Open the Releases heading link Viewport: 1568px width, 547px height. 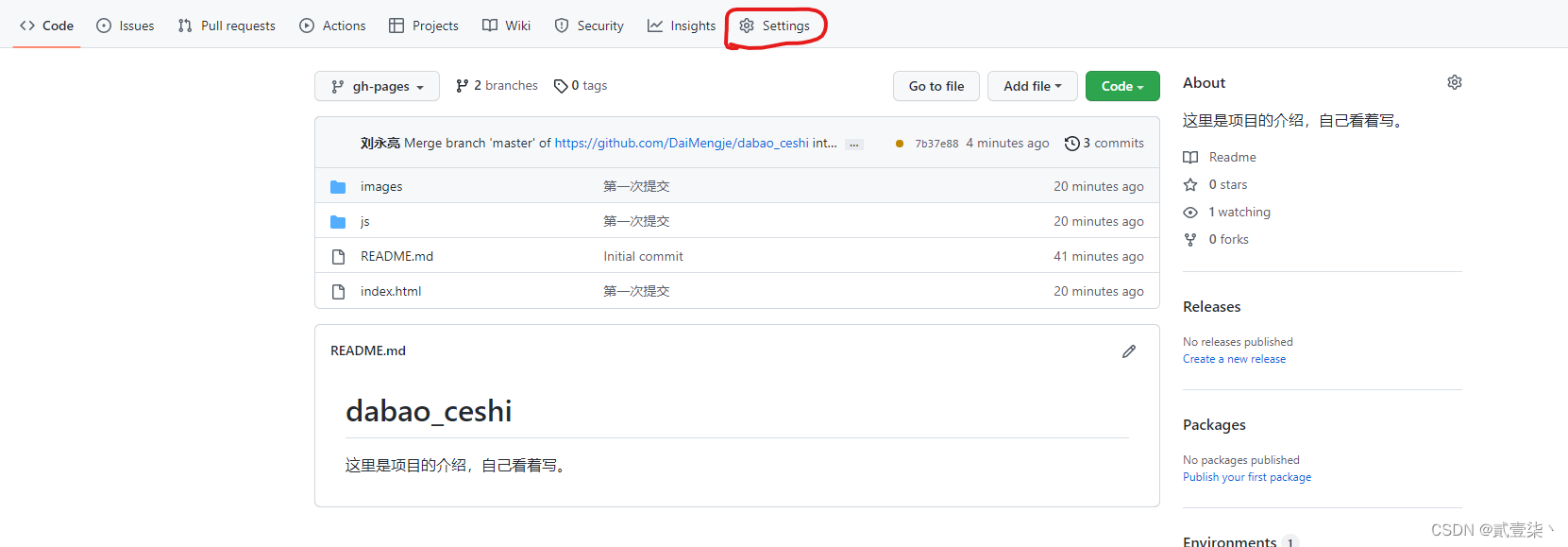[1211, 307]
